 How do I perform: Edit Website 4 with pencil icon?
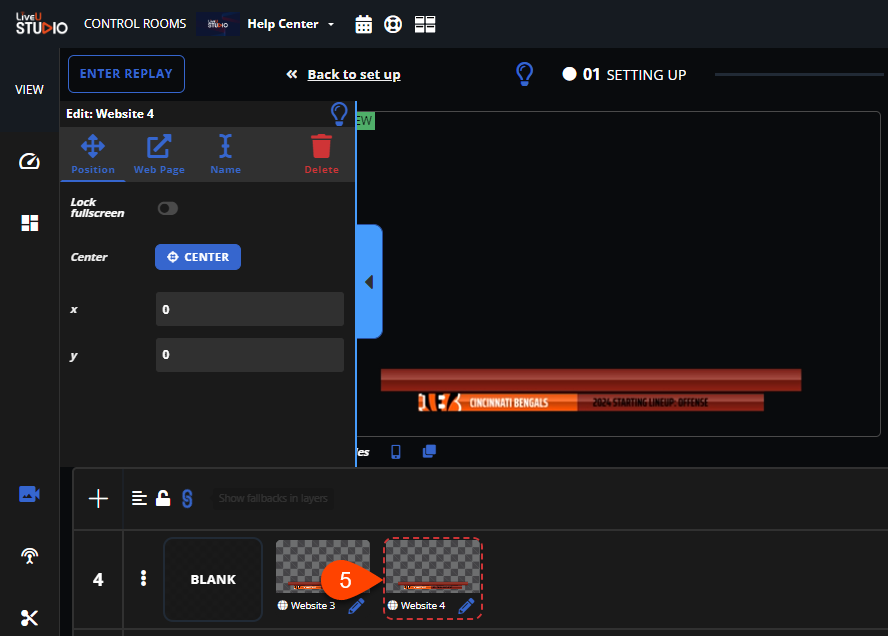coord(466,606)
